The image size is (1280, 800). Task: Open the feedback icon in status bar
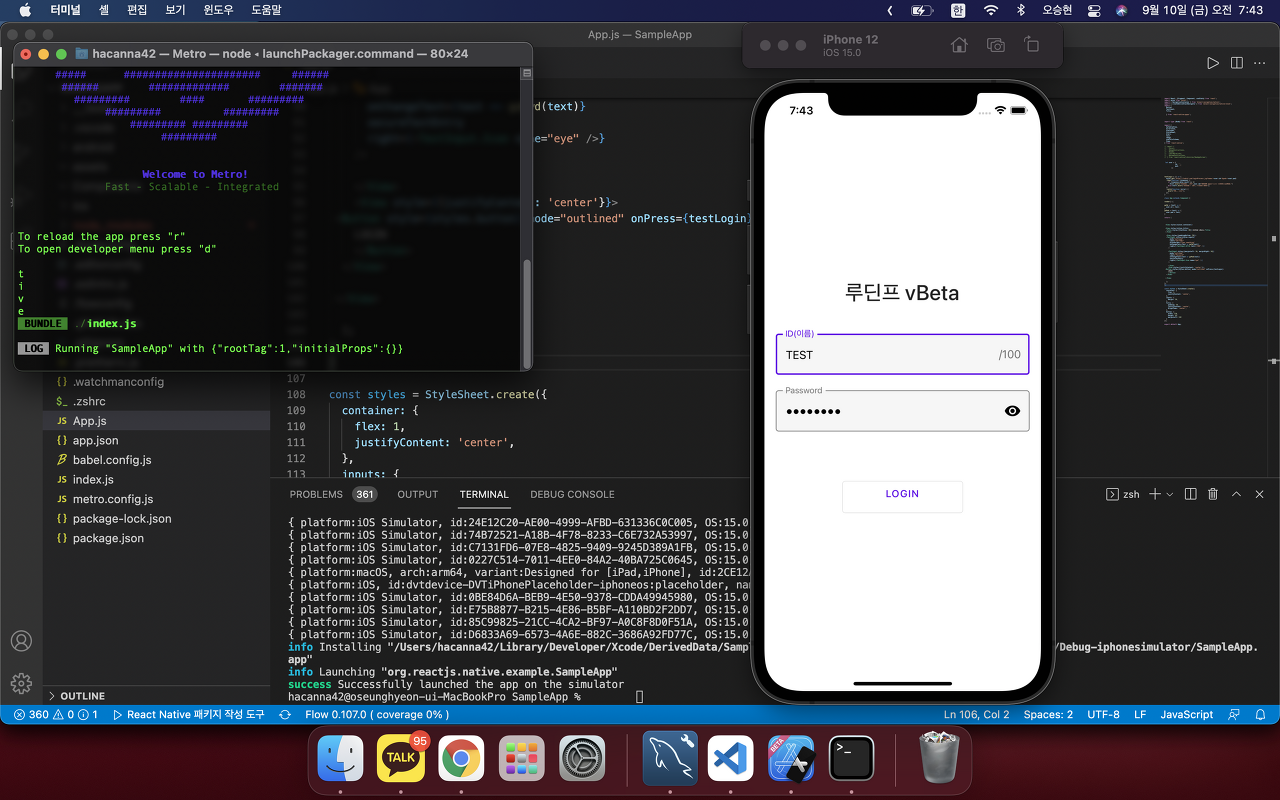click(1234, 715)
